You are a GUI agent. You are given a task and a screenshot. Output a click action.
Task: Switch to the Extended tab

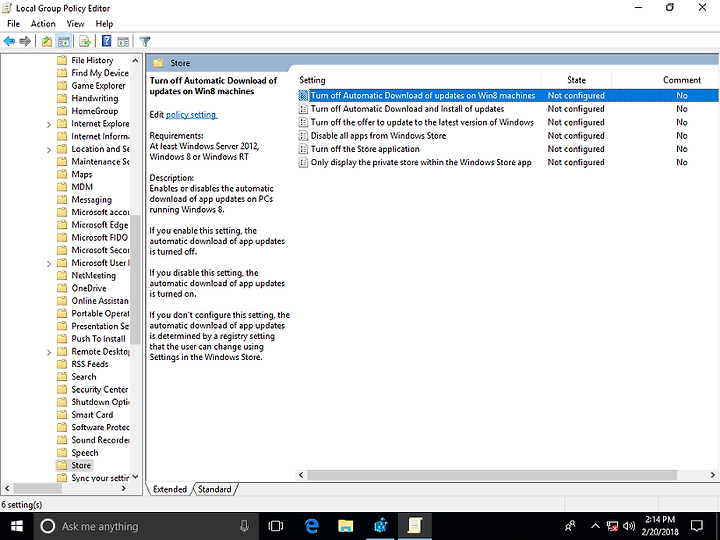click(x=170, y=489)
